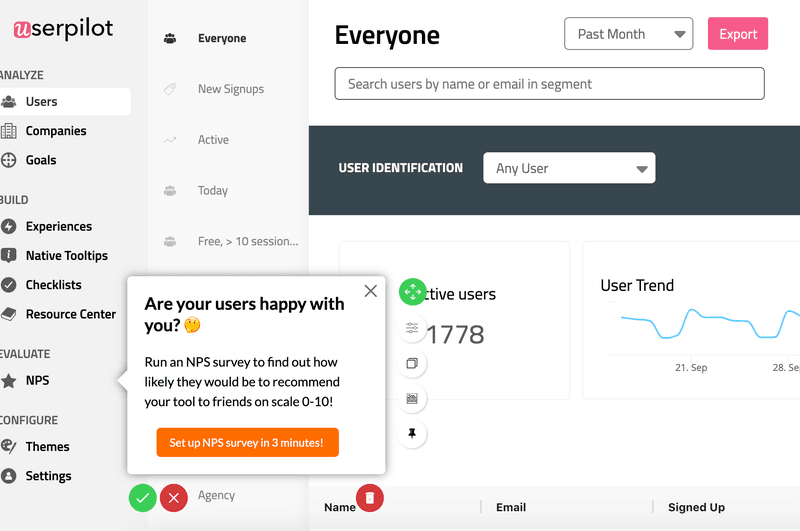Confirm with the green checkmark button
800x531 pixels.
[x=142, y=498]
